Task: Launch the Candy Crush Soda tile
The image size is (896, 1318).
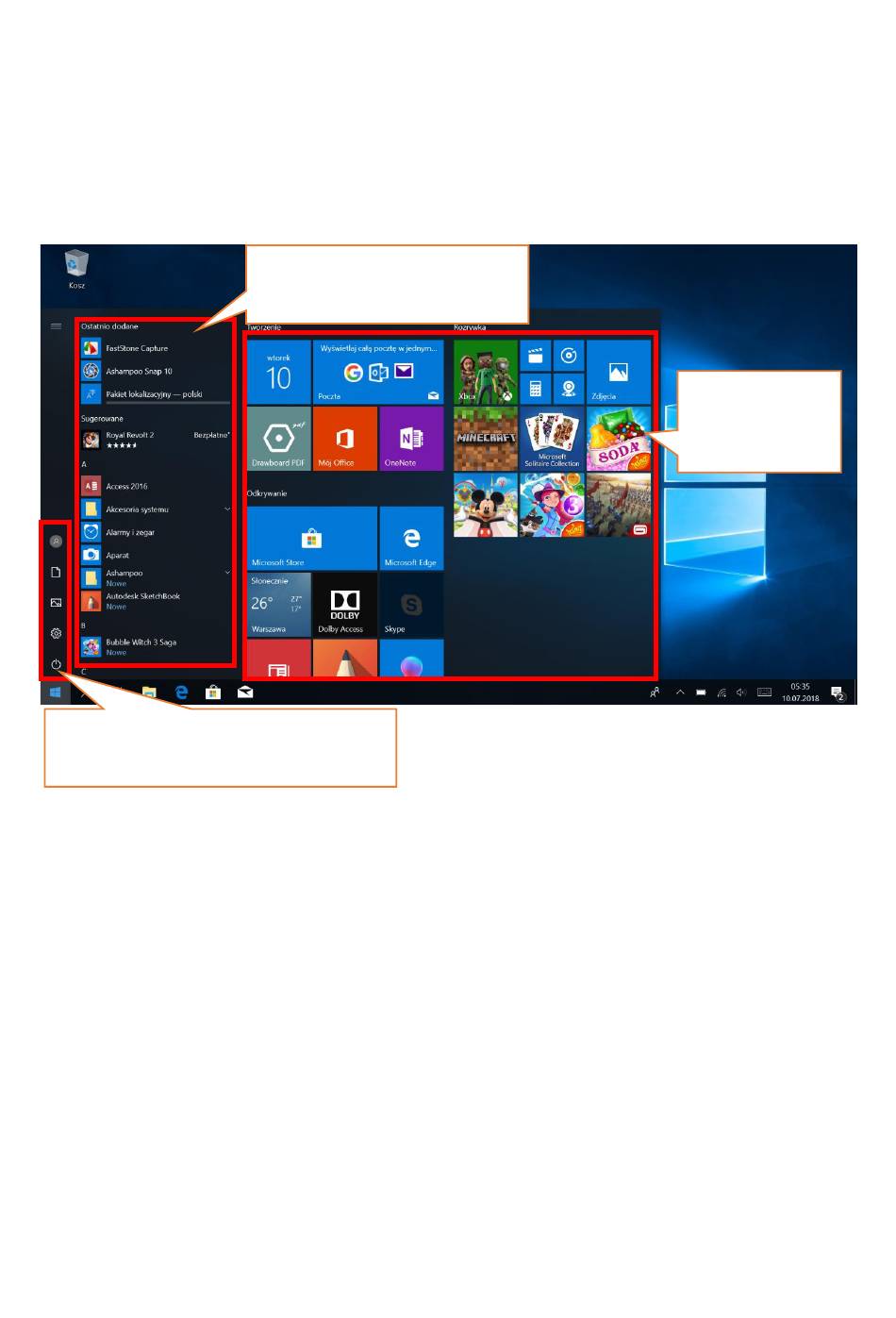Action: pos(619,439)
